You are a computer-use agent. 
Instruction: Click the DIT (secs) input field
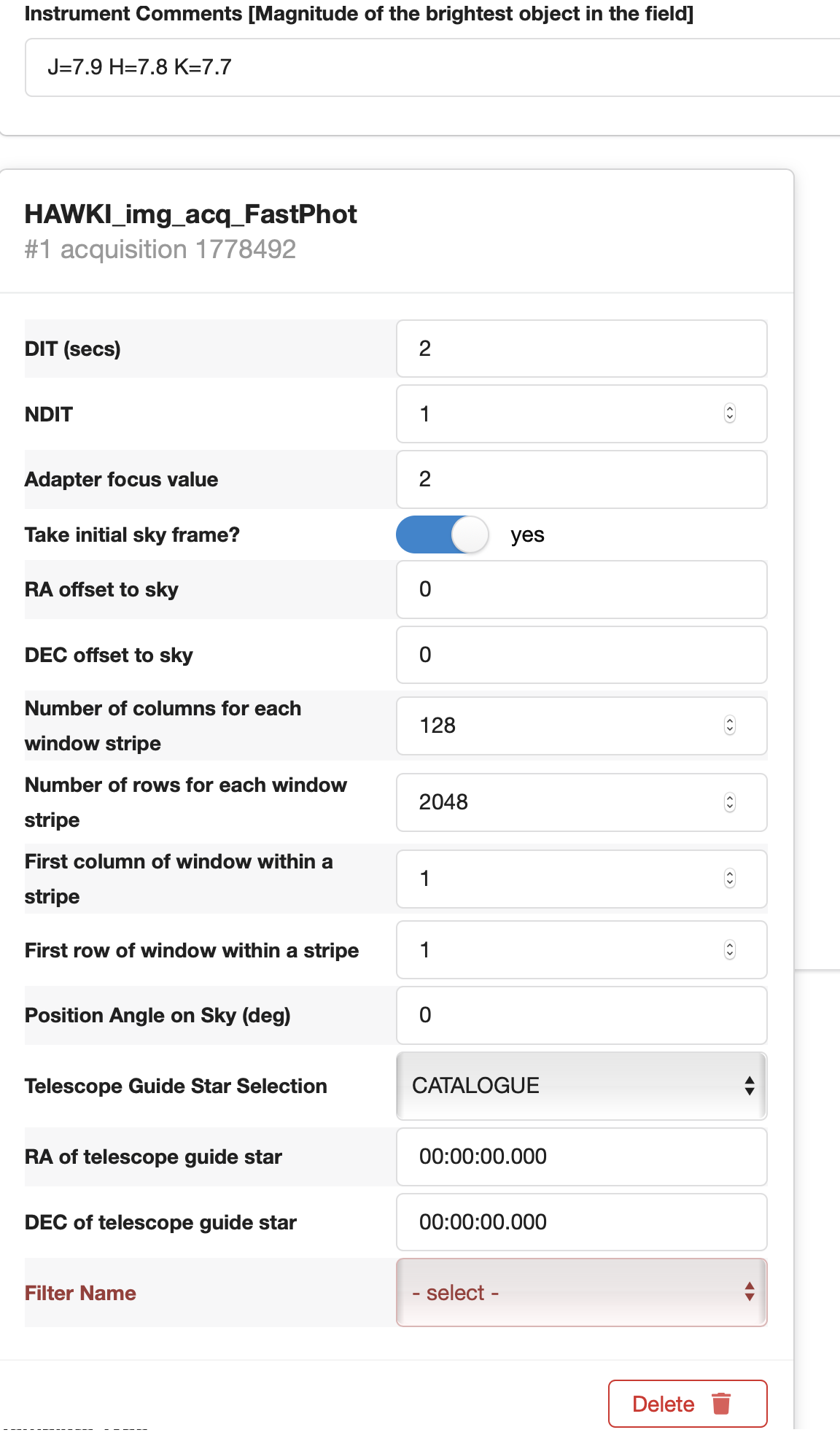581,349
